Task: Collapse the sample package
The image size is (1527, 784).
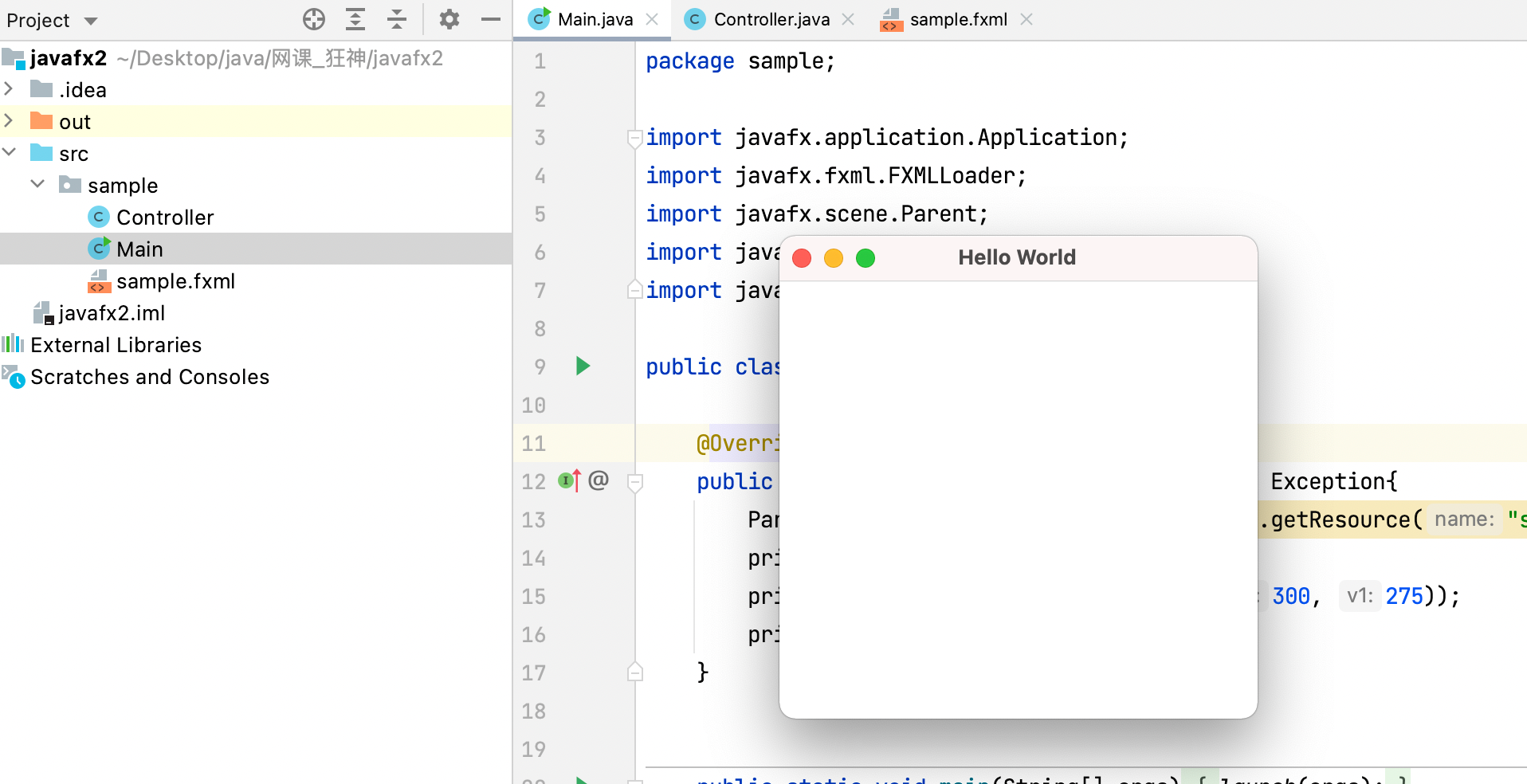Action: point(37,184)
